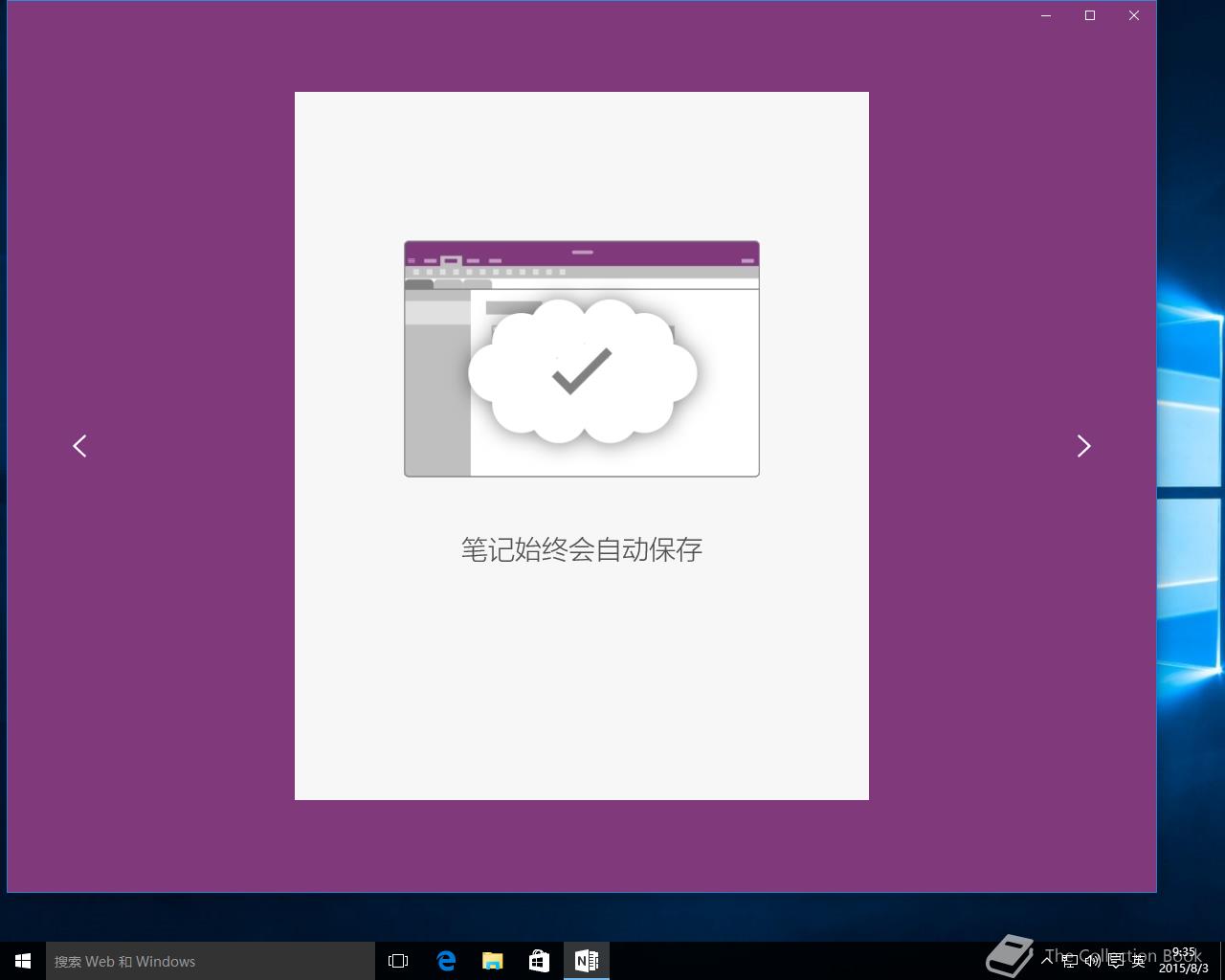Open the network status tray icon

pyautogui.click(x=1070, y=961)
